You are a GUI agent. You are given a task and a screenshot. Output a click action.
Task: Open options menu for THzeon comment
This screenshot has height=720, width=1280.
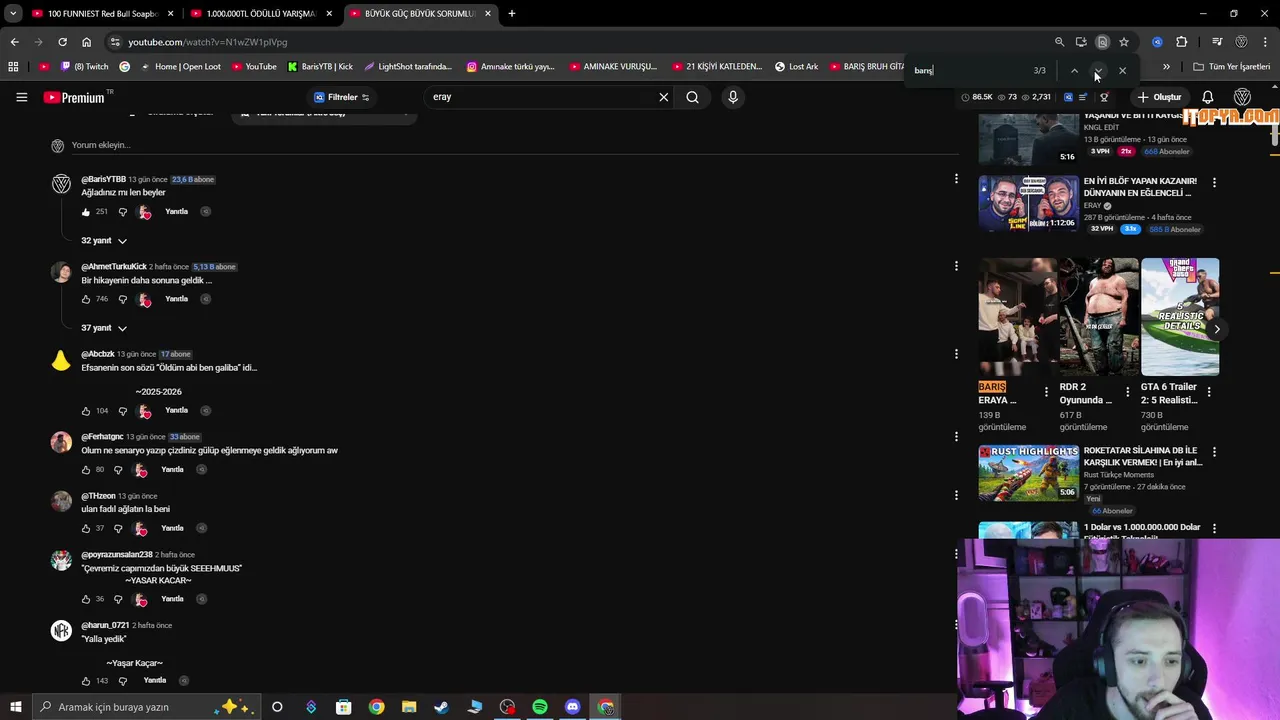[956, 495]
